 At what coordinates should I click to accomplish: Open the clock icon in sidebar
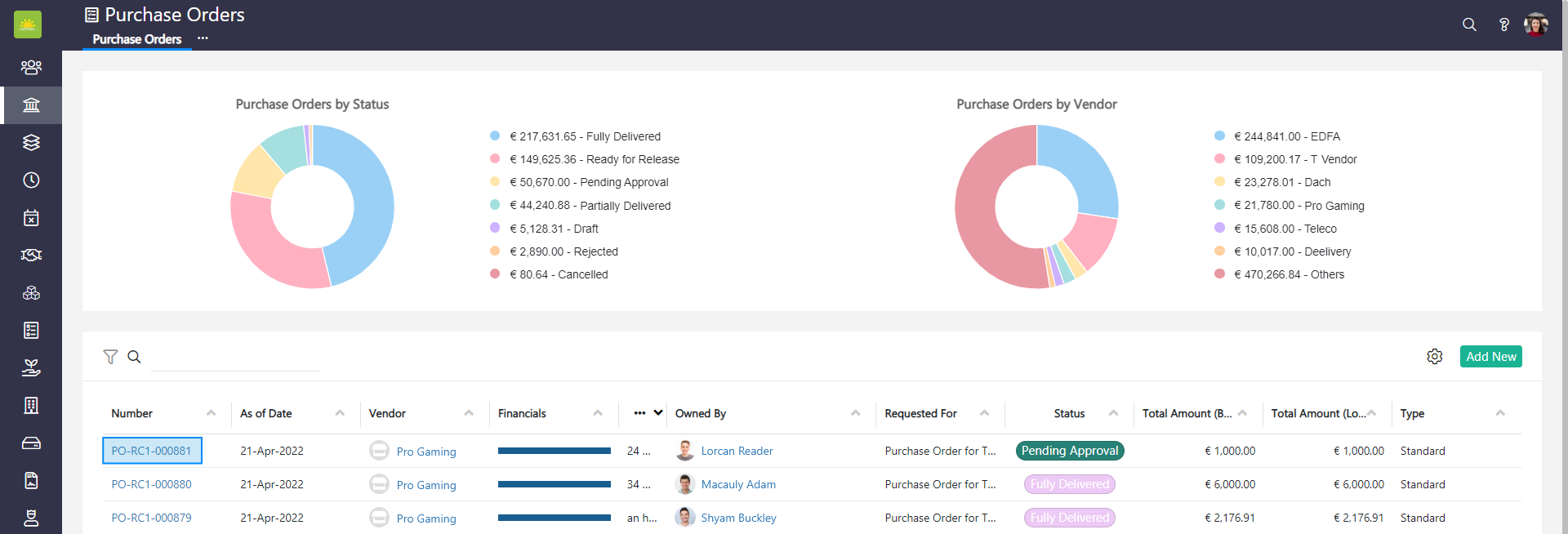(31, 180)
